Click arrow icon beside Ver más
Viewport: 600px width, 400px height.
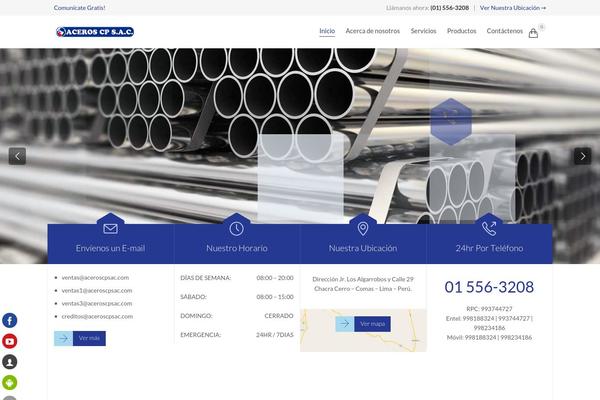coord(64,338)
